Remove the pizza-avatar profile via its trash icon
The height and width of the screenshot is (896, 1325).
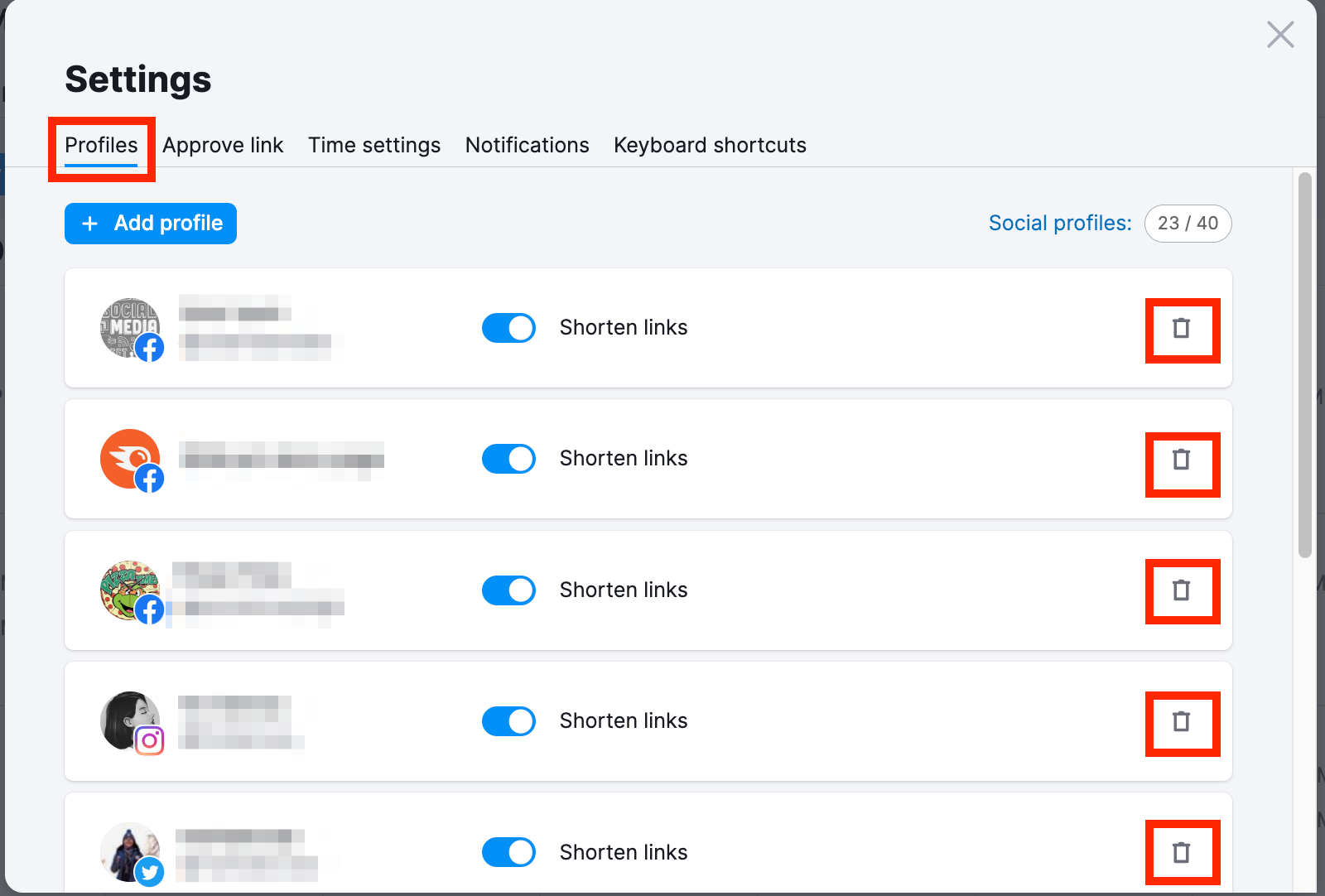1183,591
